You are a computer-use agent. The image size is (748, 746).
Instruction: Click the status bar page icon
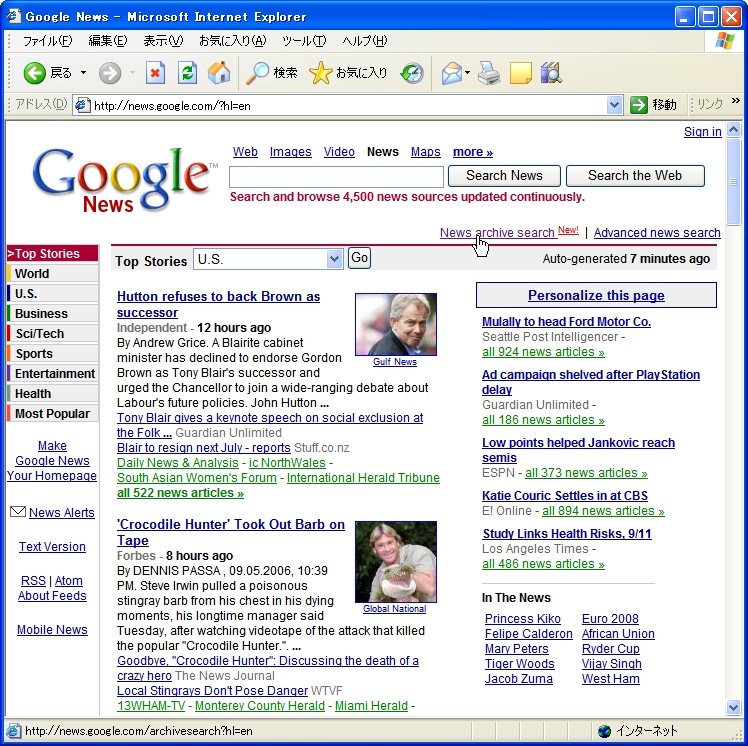[13, 731]
